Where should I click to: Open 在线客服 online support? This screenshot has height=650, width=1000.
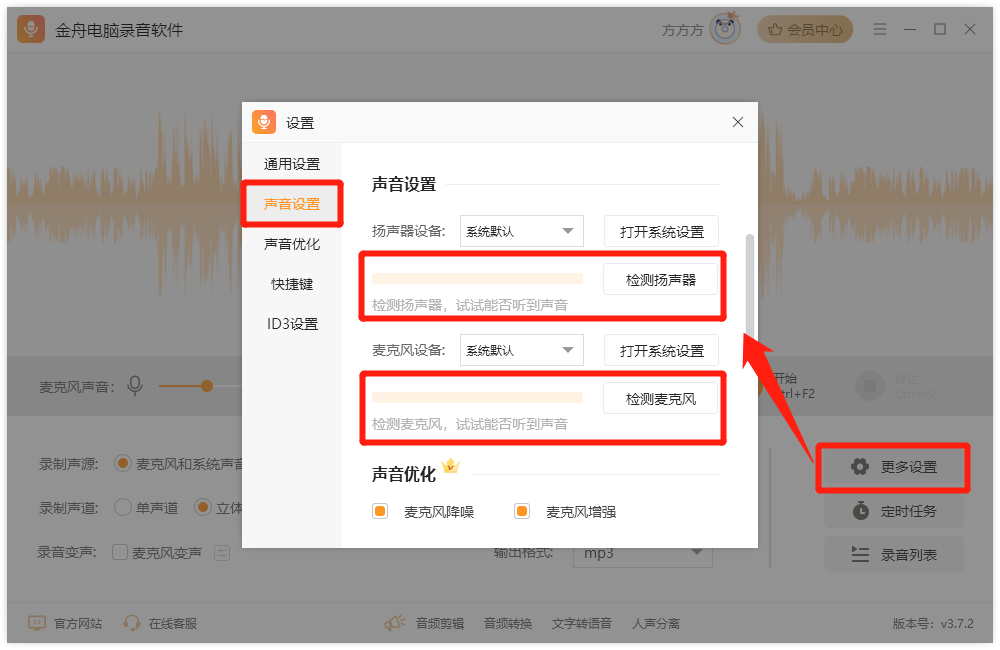[x=161, y=623]
